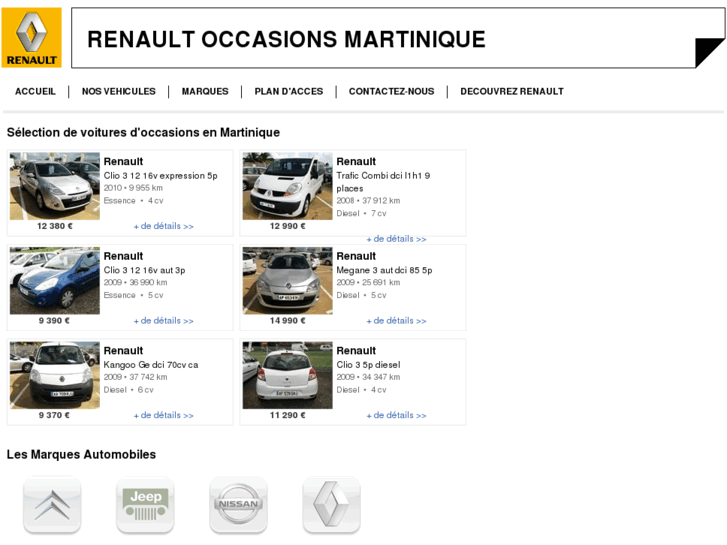Image resolution: width=727 pixels, height=545 pixels.
Task: Click '+ de détails' for the Kangoo Ge
Action: click(x=164, y=415)
